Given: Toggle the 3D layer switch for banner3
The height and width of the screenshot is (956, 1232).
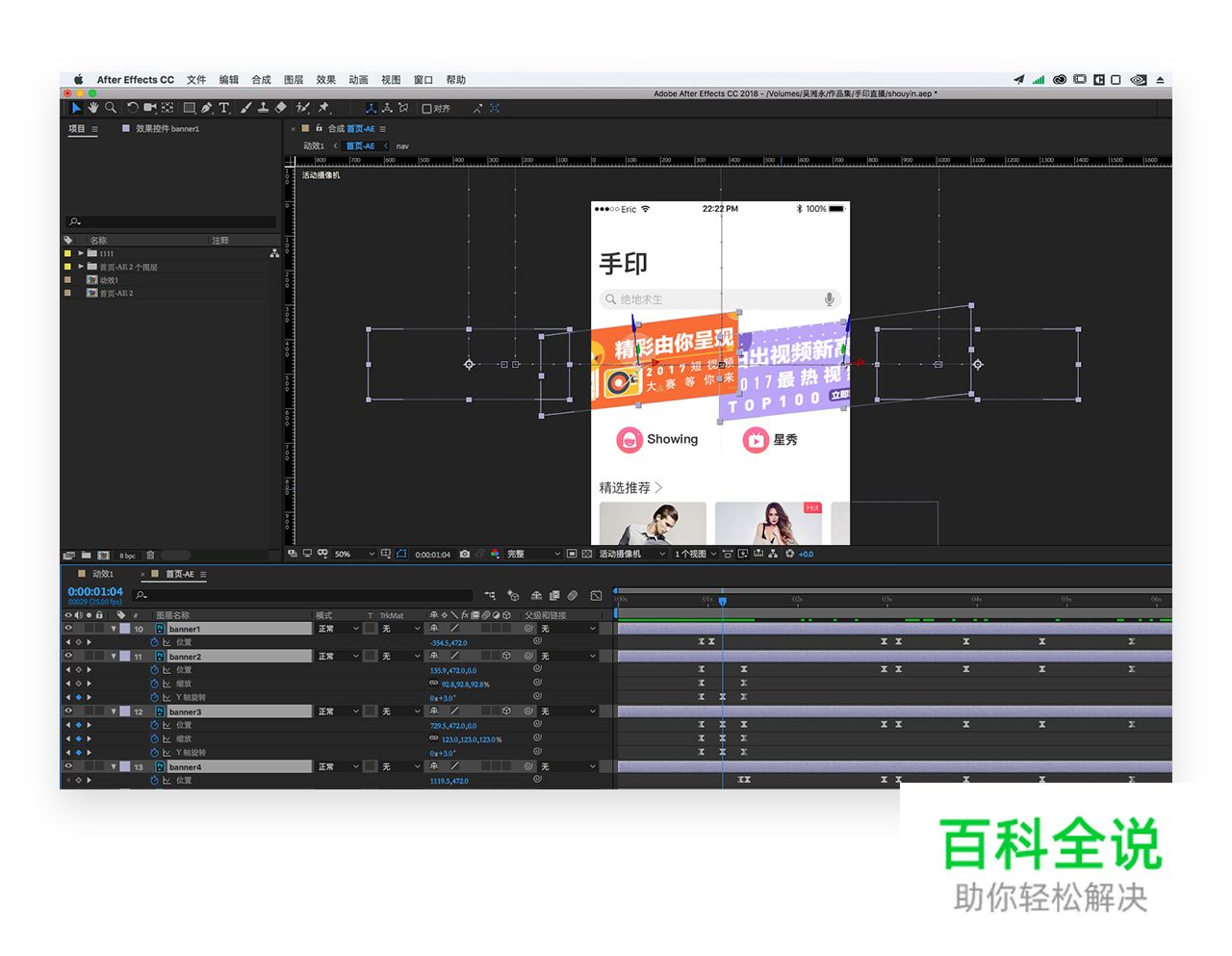Looking at the screenshot, I should (506, 711).
